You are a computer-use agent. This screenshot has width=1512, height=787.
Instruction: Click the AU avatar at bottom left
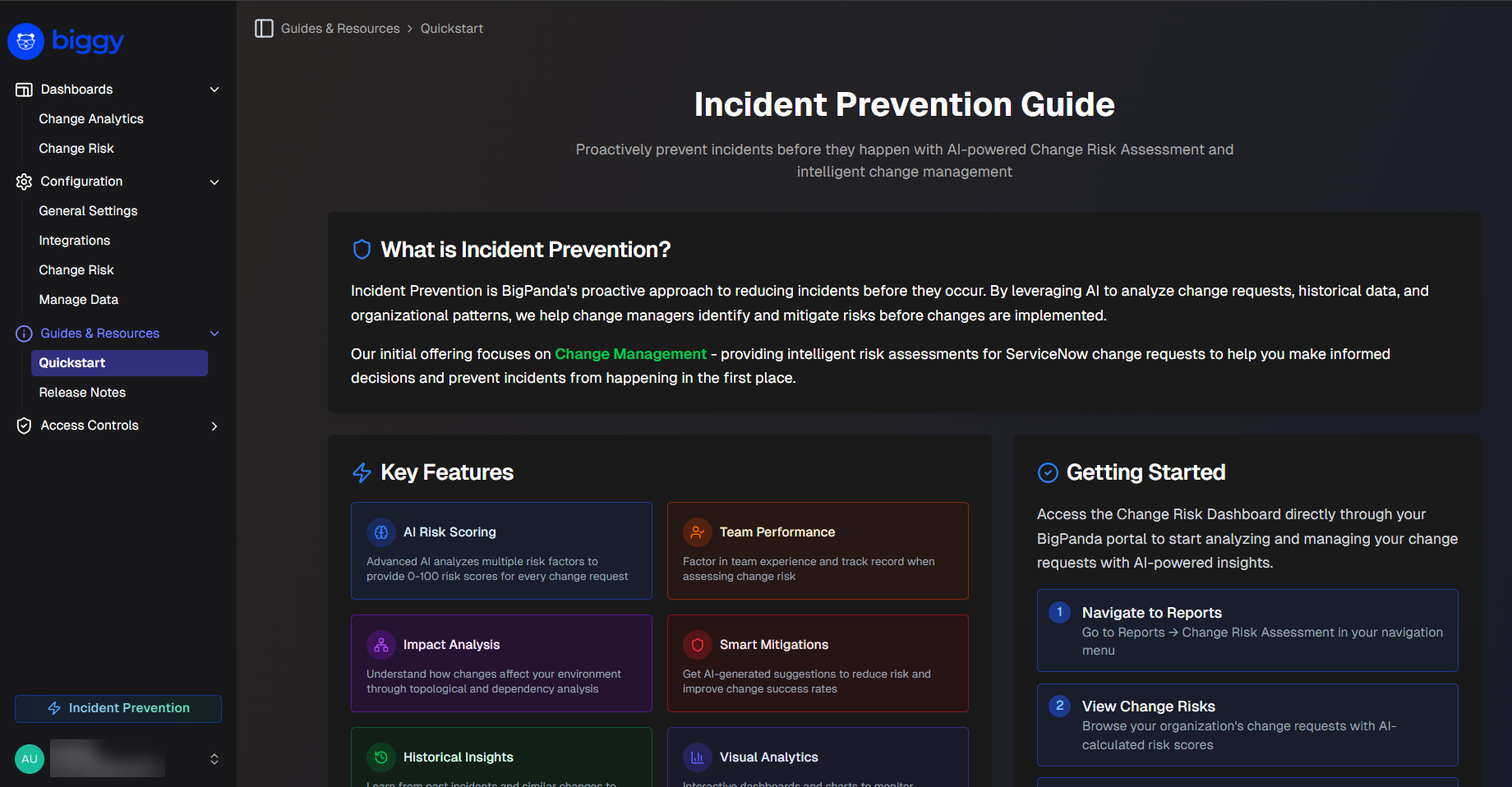coord(30,758)
